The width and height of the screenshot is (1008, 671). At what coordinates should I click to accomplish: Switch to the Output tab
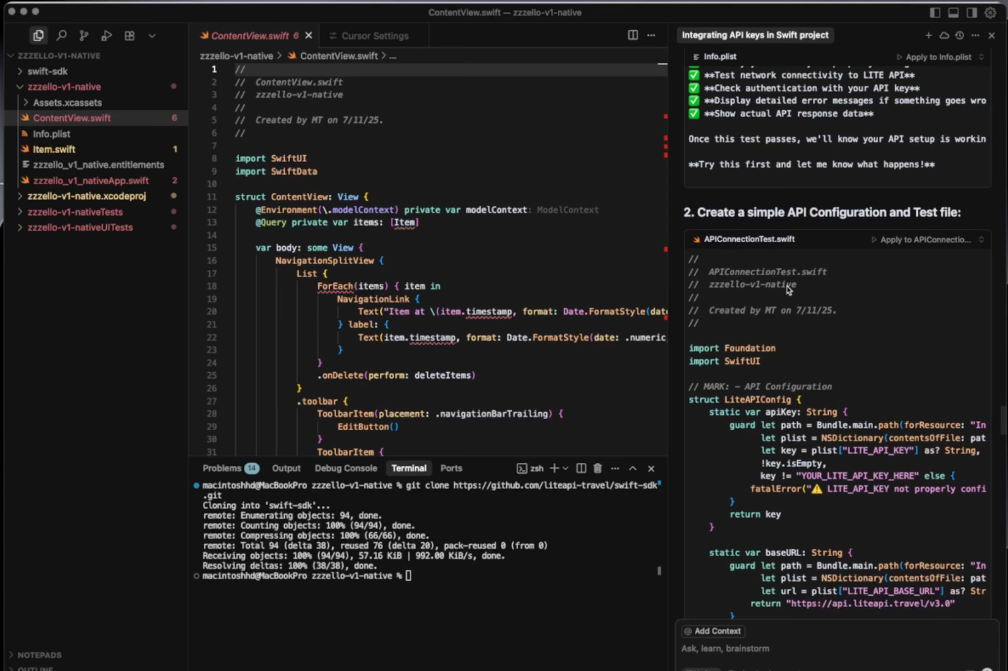point(286,467)
